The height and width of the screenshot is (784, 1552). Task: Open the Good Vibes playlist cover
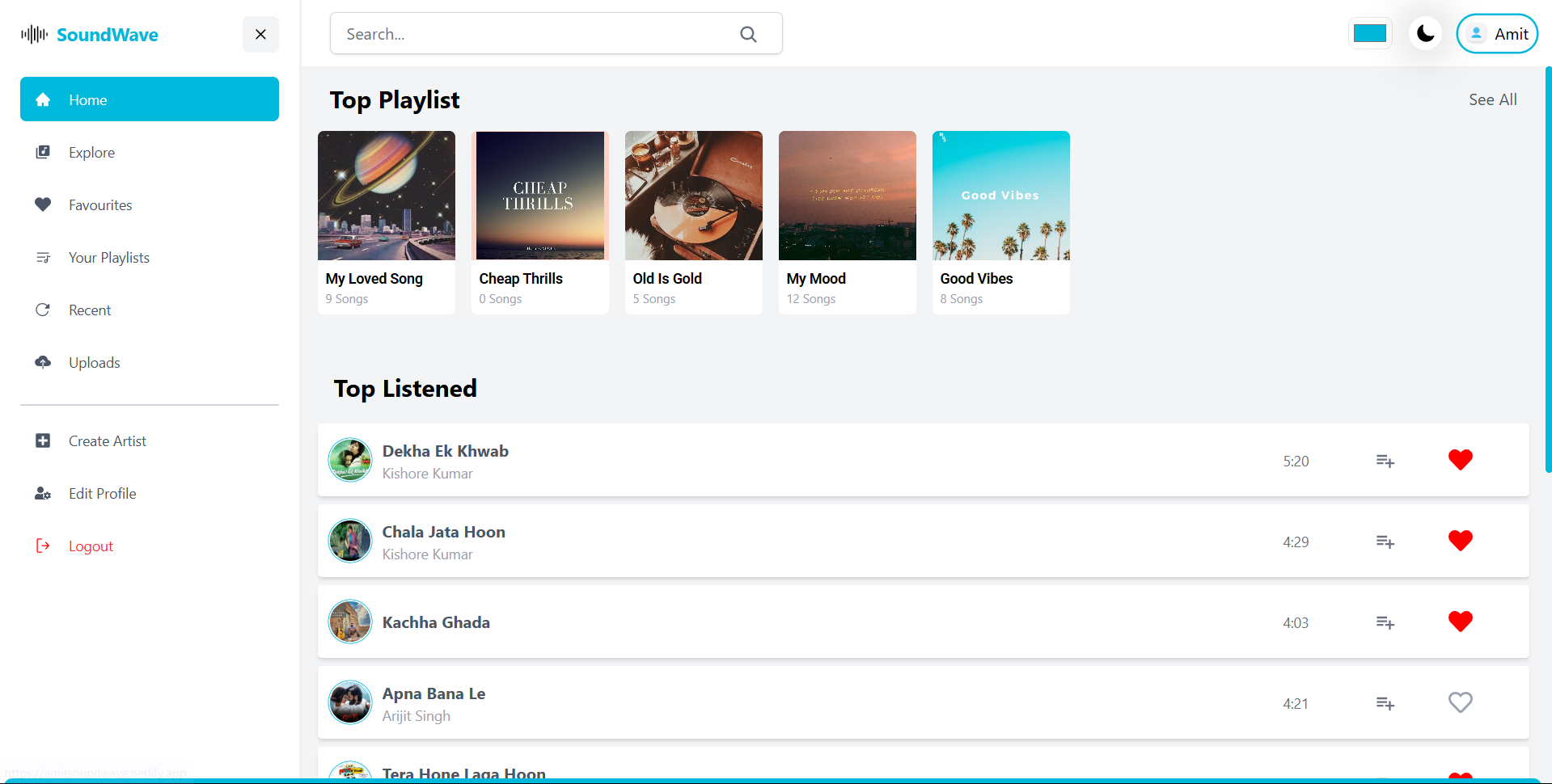coord(1001,196)
